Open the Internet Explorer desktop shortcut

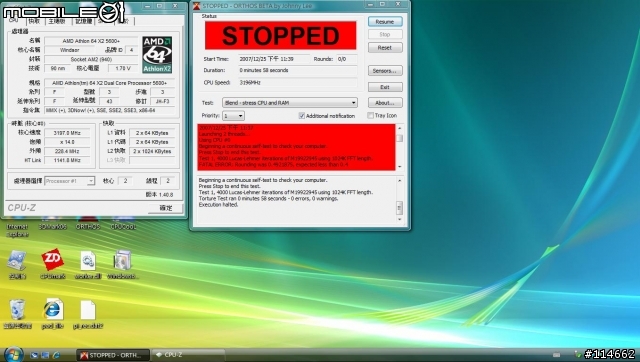(x=17, y=228)
